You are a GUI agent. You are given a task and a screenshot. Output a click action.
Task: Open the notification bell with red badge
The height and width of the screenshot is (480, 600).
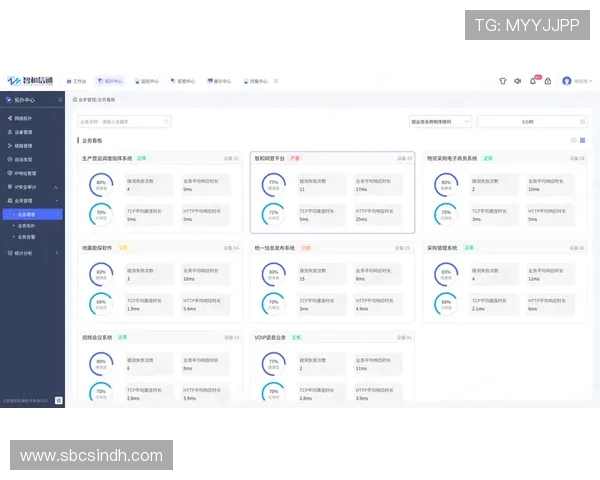[533, 81]
